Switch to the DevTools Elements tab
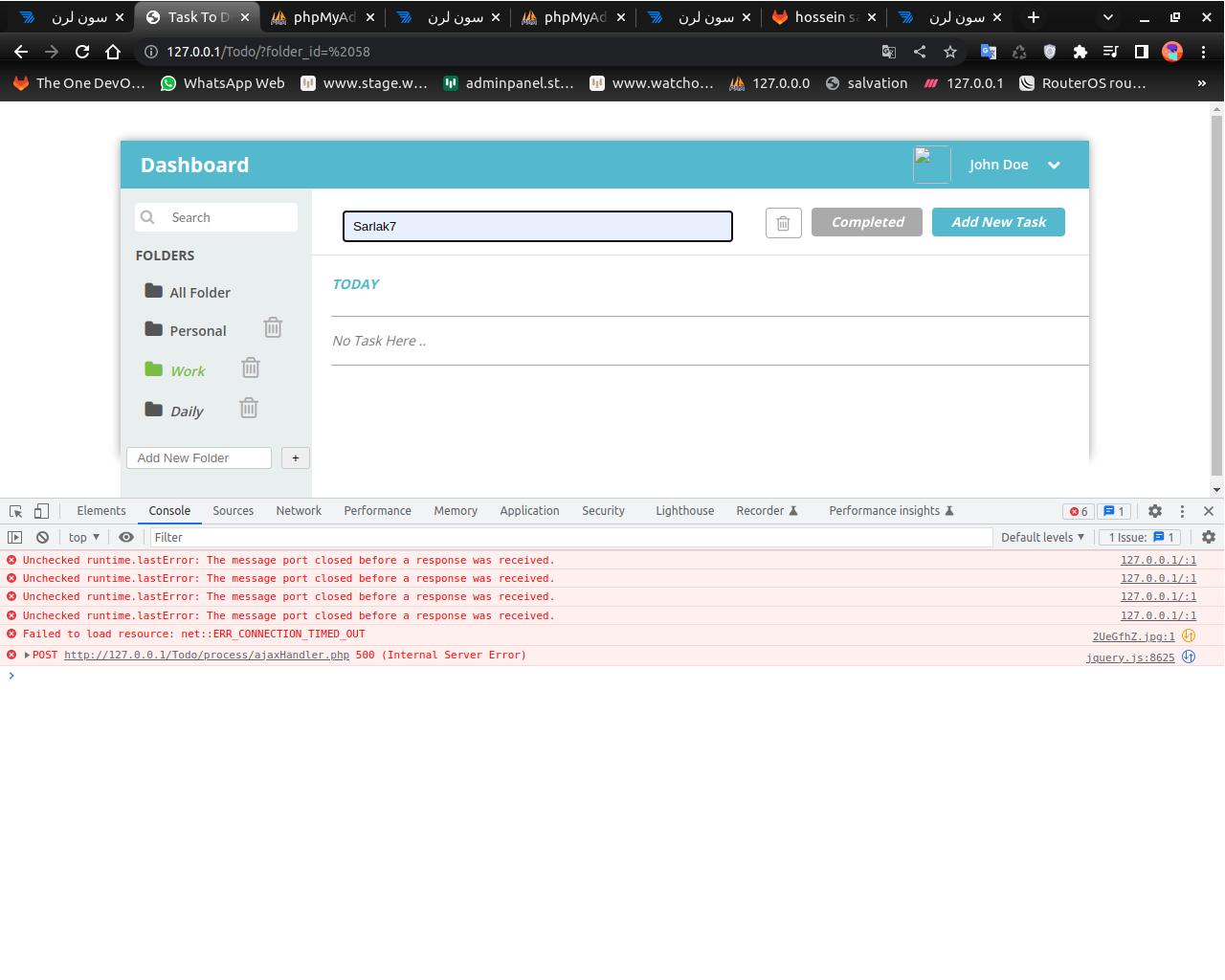Screen dimensions: 1225x980 click(101, 511)
